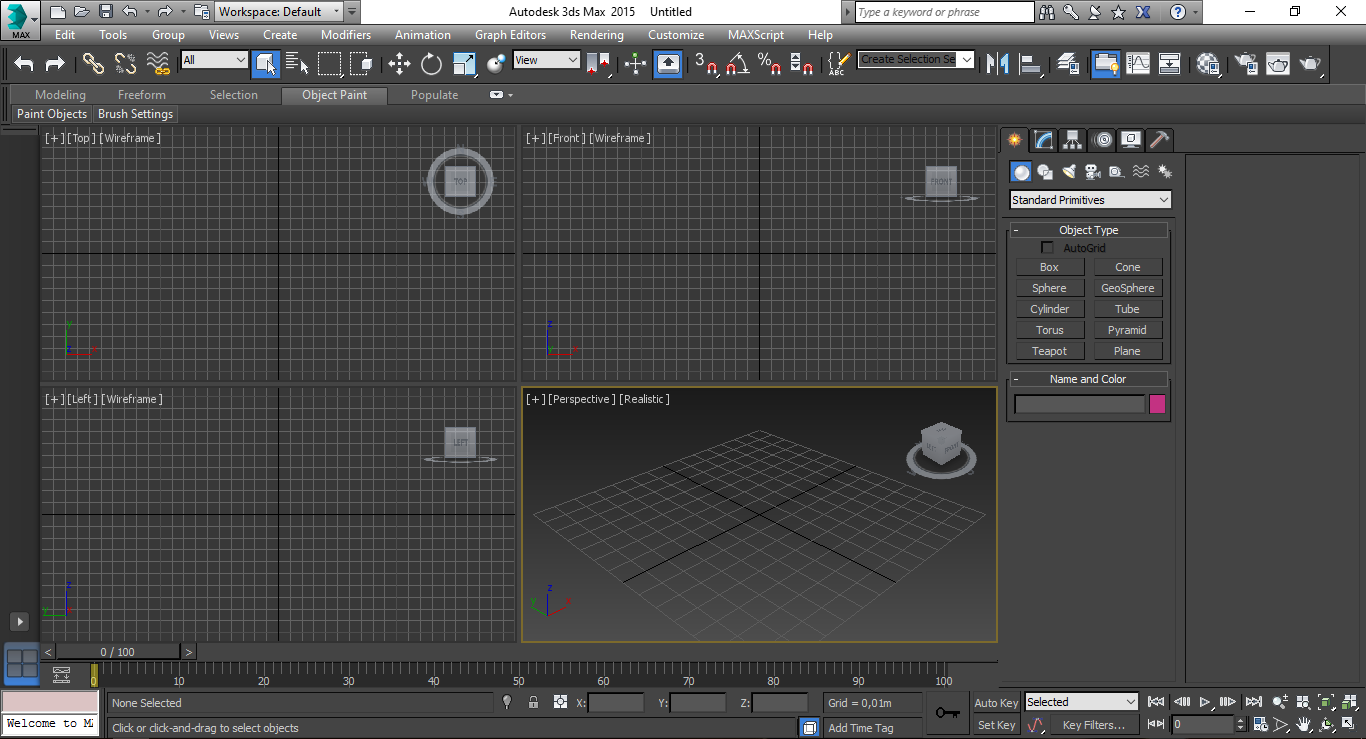Viewport: 1366px width, 739px height.
Task: Open the Key Filters... button
Action: pyautogui.click(x=1094, y=725)
